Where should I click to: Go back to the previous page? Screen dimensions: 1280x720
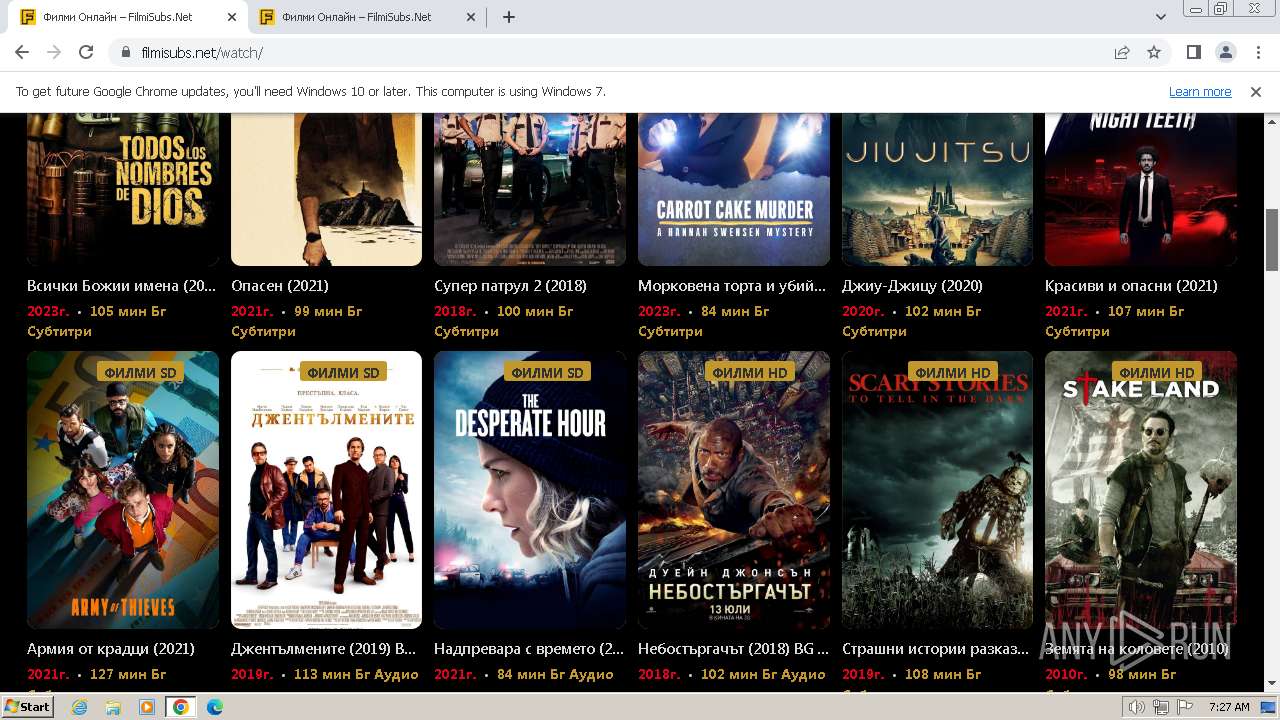pyautogui.click(x=22, y=52)
